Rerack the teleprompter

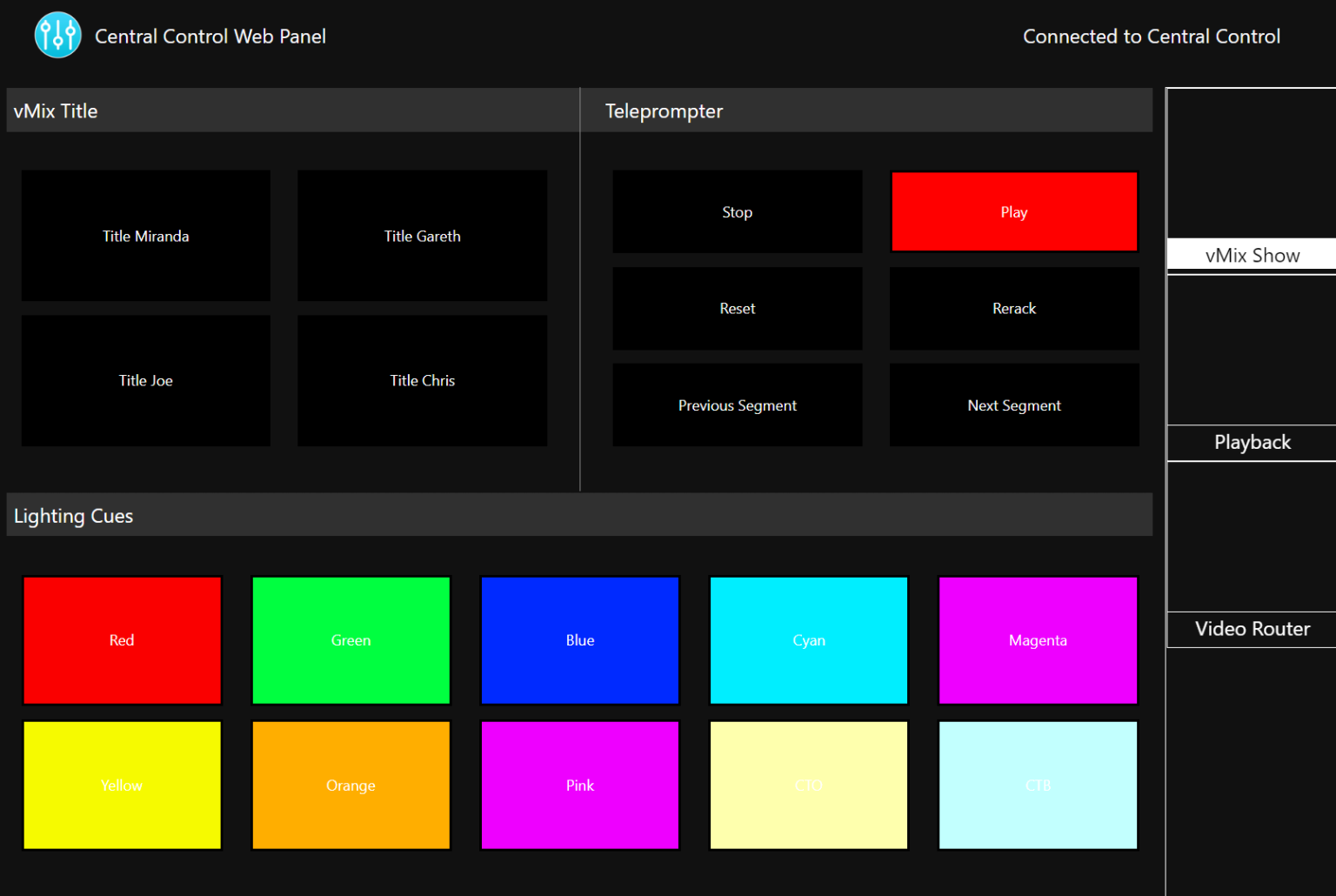point(1013,308)
